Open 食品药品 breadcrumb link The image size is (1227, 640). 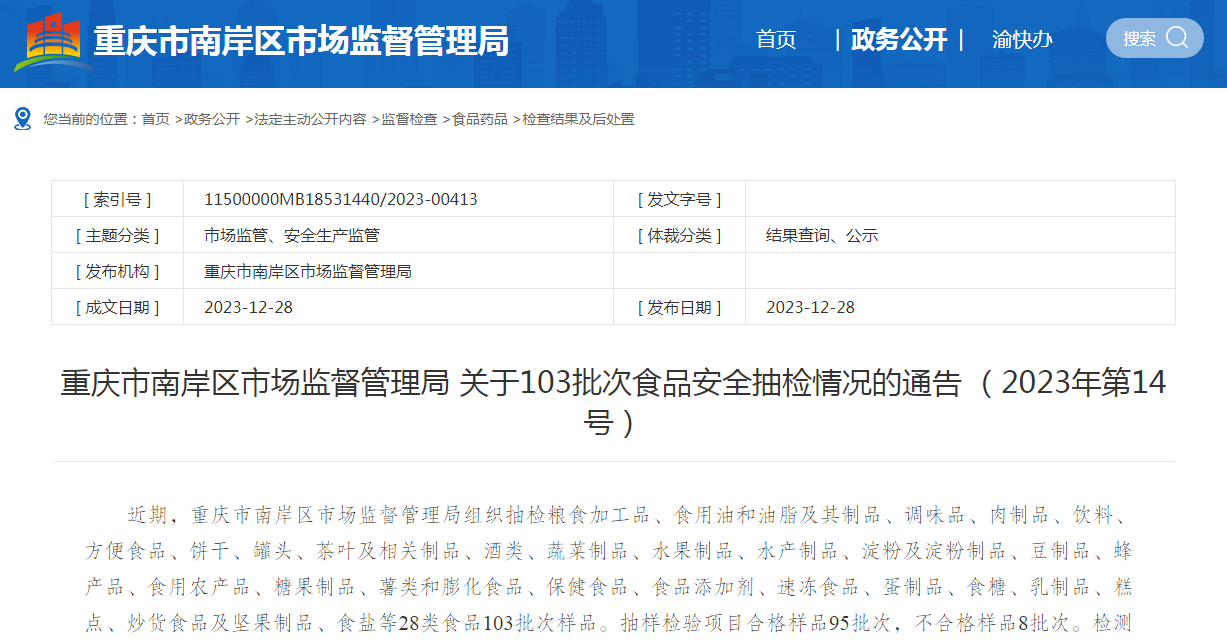tap(480, 119)
